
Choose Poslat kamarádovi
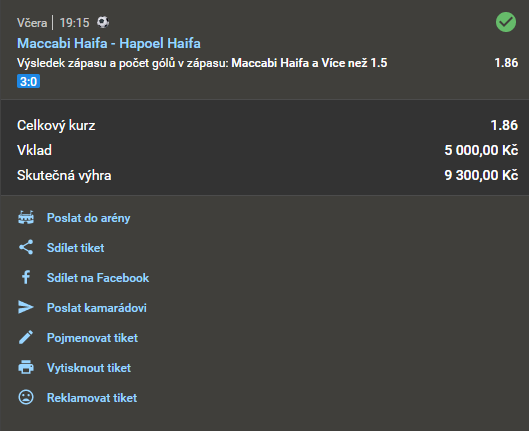click(96, 308)
